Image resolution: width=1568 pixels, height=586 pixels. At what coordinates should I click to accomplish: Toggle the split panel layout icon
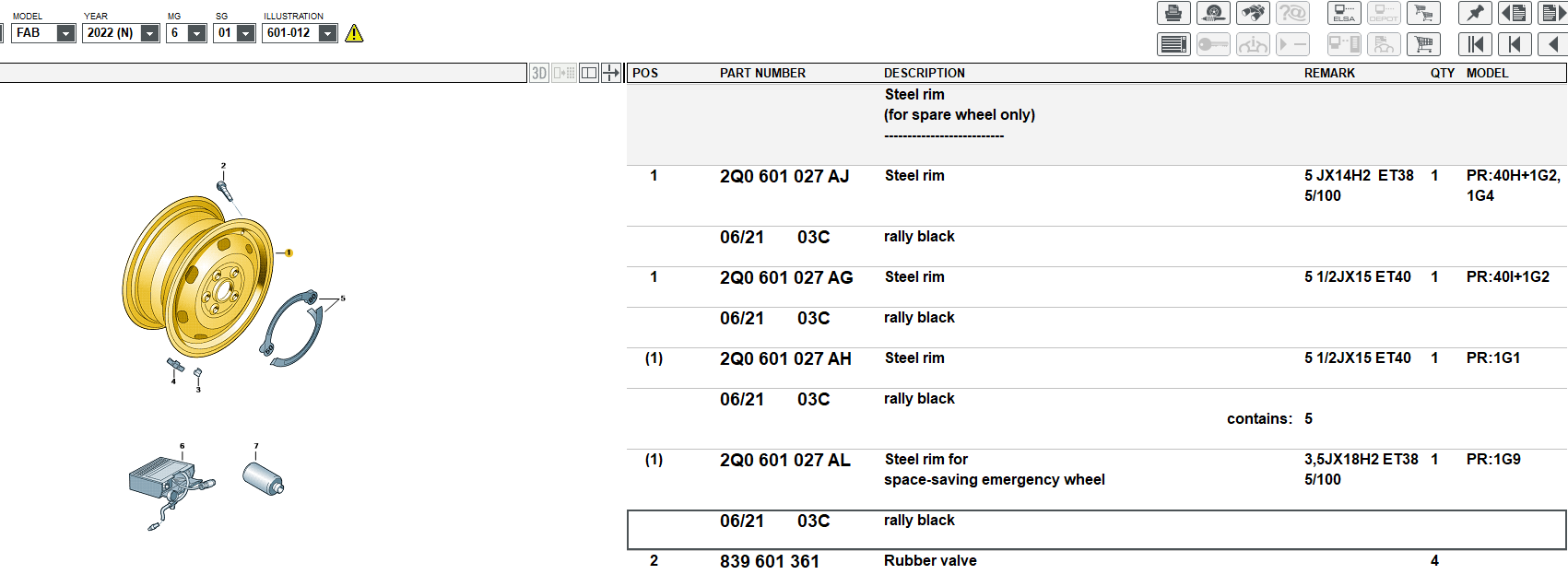[588, 73]
